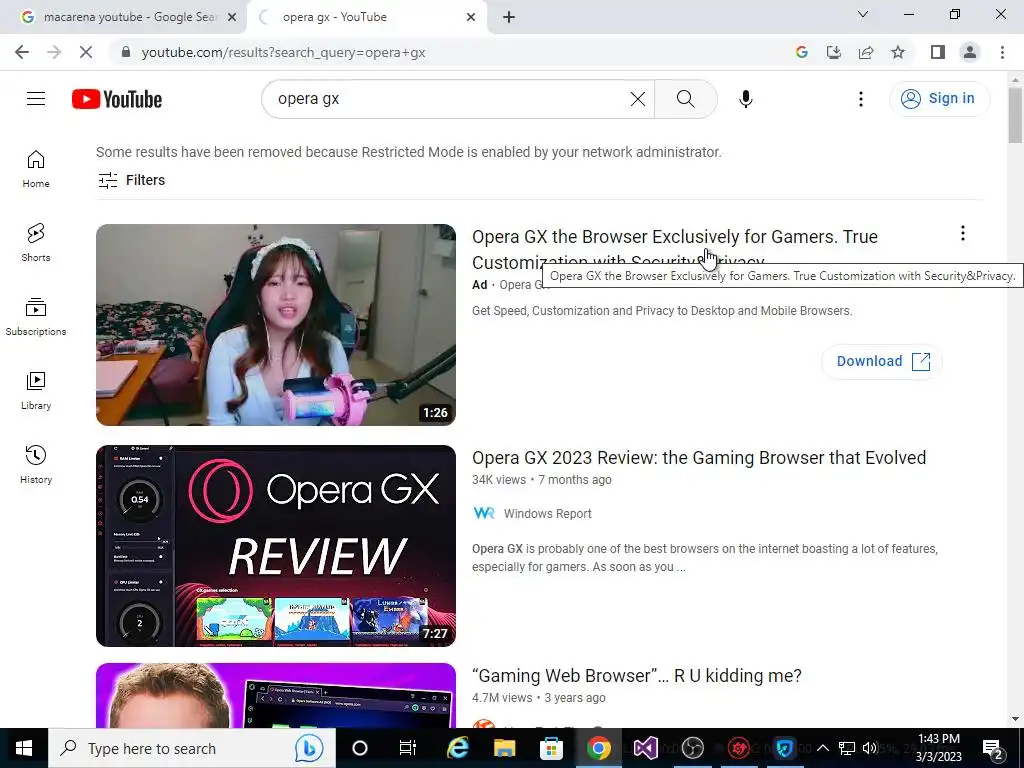The height and width of the screenshot is (768, 1024).
Task: Go back in Chrome
Action: [22, 52]
